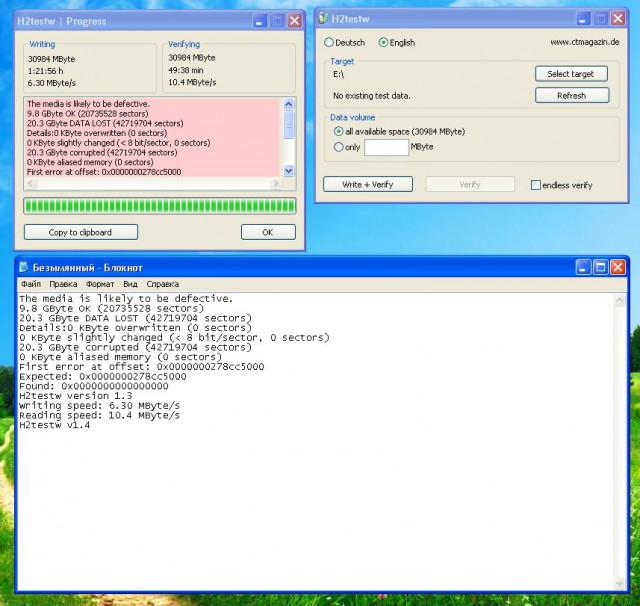Image resolution: width=640 pixels, height=606 pixels.
Task: Click the MByte amount input field
Action: pyautogui.click(x=386, y=147)
